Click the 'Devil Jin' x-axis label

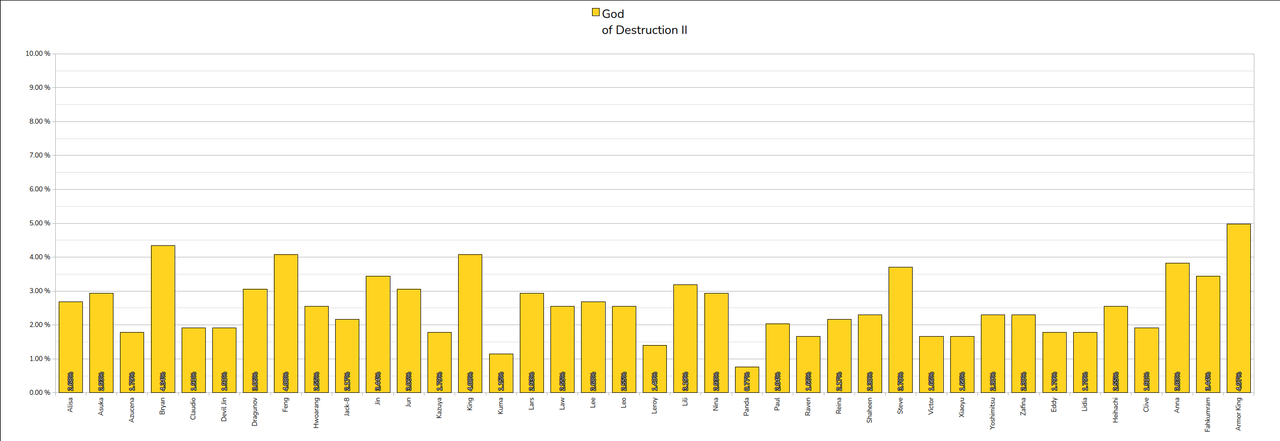(225, 410)
